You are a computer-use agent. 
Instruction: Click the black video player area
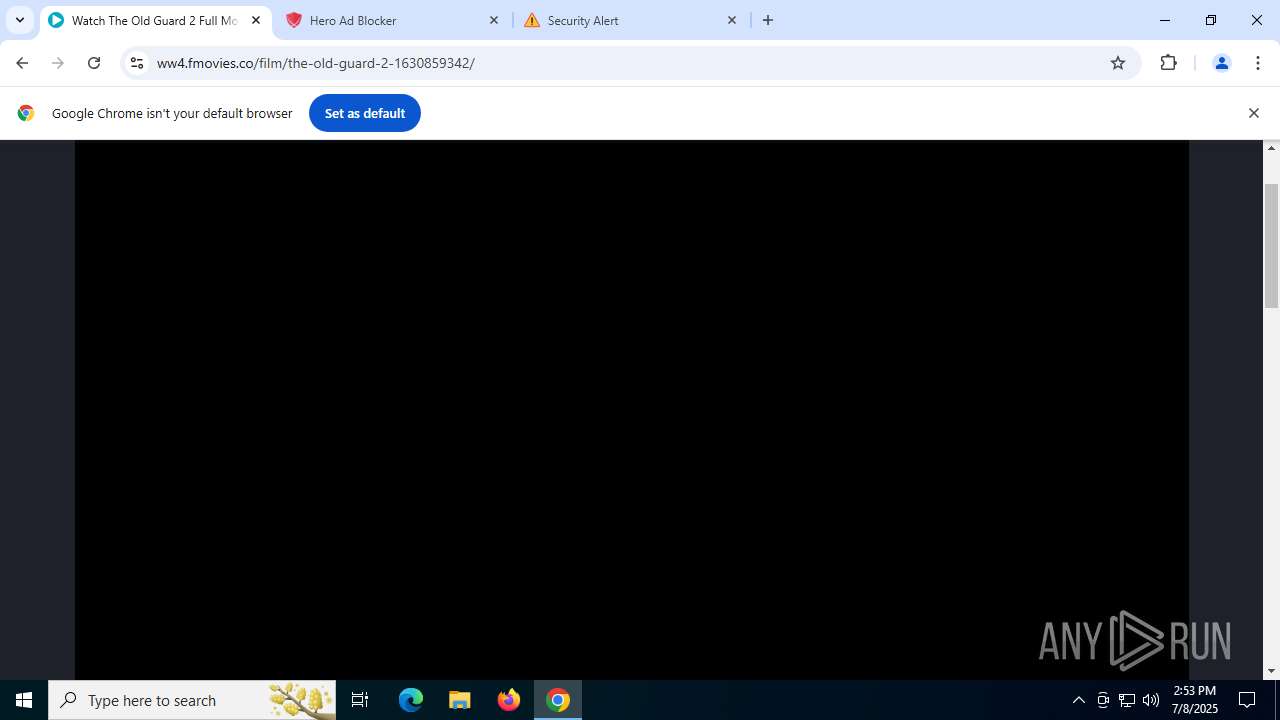click(631, 410)
